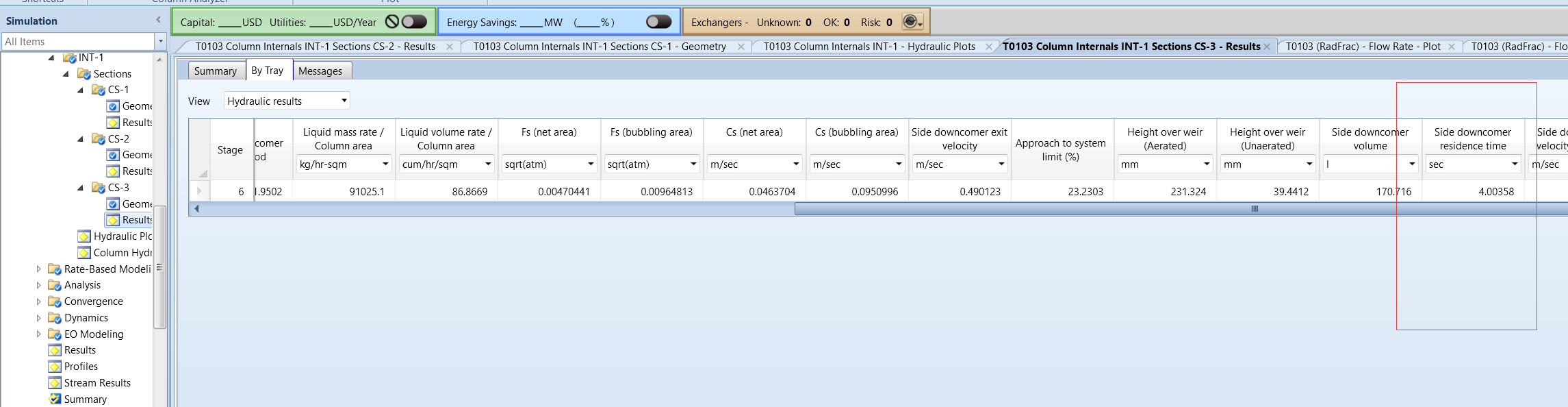Close the Hydraulic Plots tab
Image resolution: width=1568 pixels, height=407 pixels.
(989, 47)
